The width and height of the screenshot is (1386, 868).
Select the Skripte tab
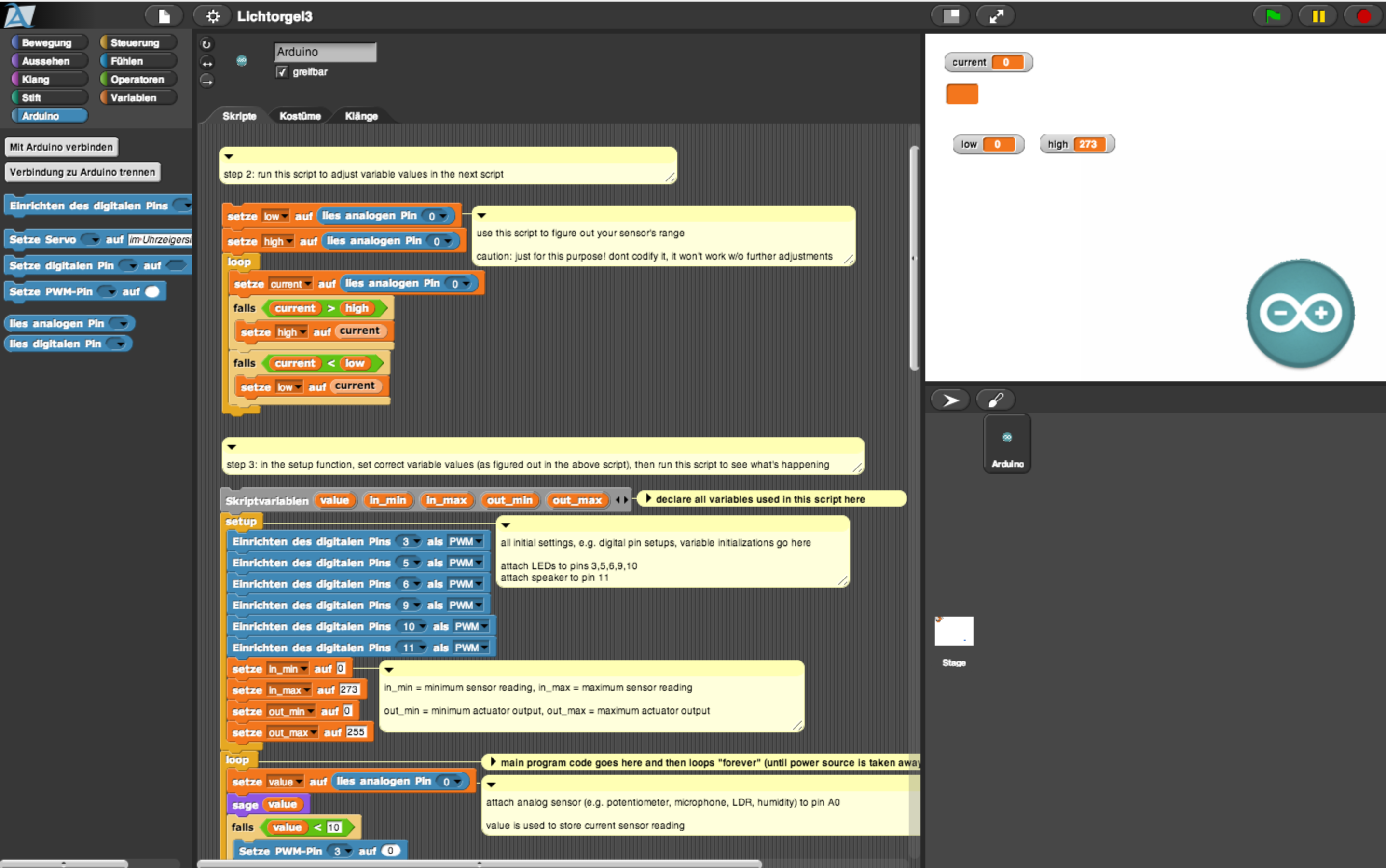coord(240,115)
